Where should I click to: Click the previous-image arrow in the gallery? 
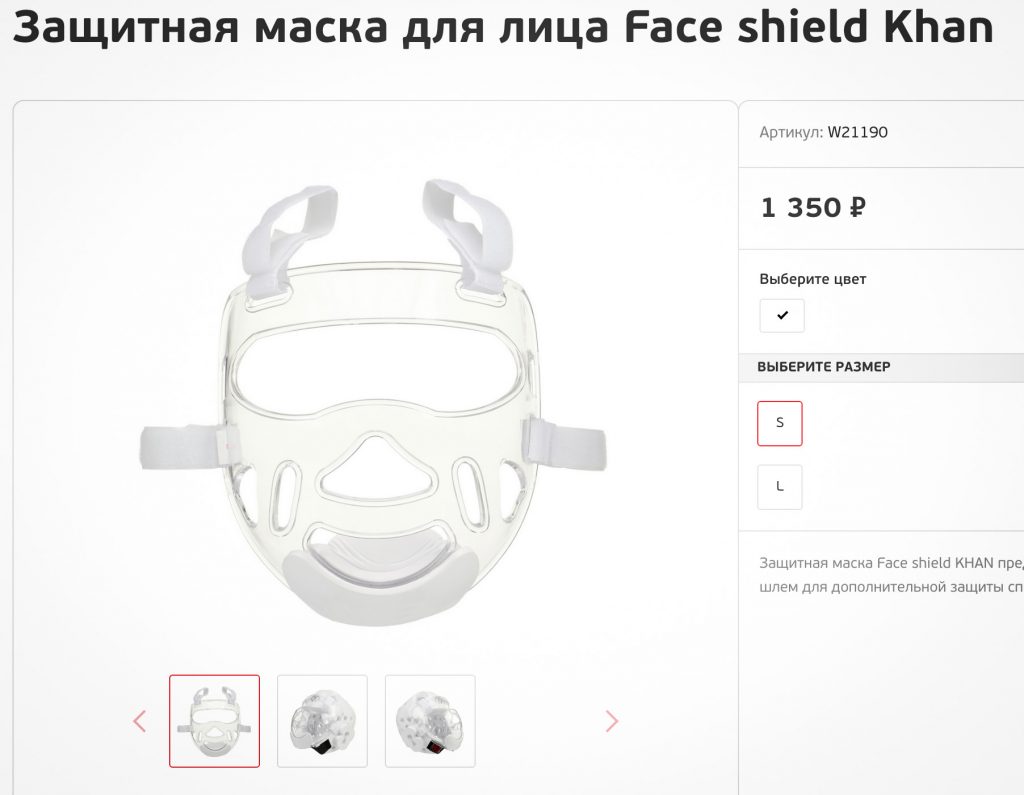coord(139,721)
